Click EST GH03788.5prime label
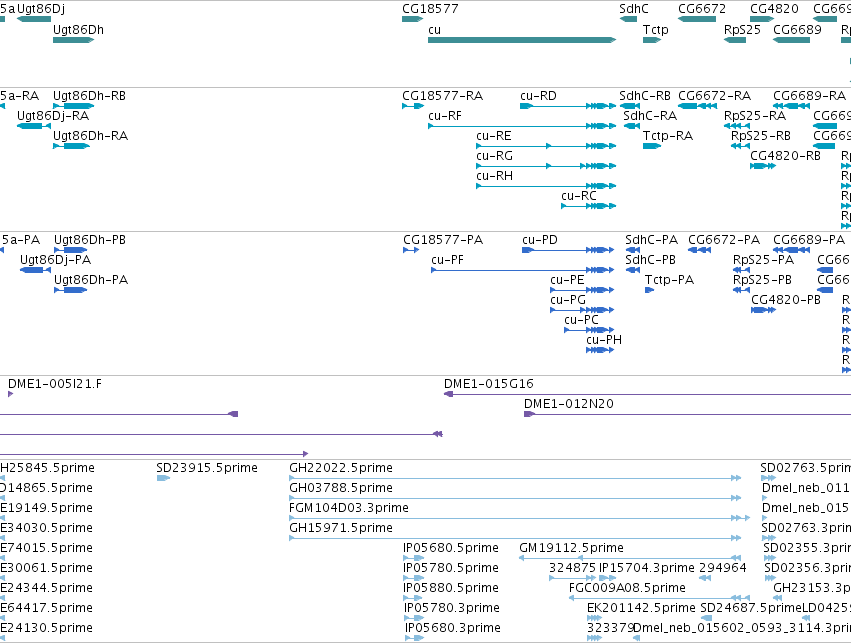 pos(340,488)
